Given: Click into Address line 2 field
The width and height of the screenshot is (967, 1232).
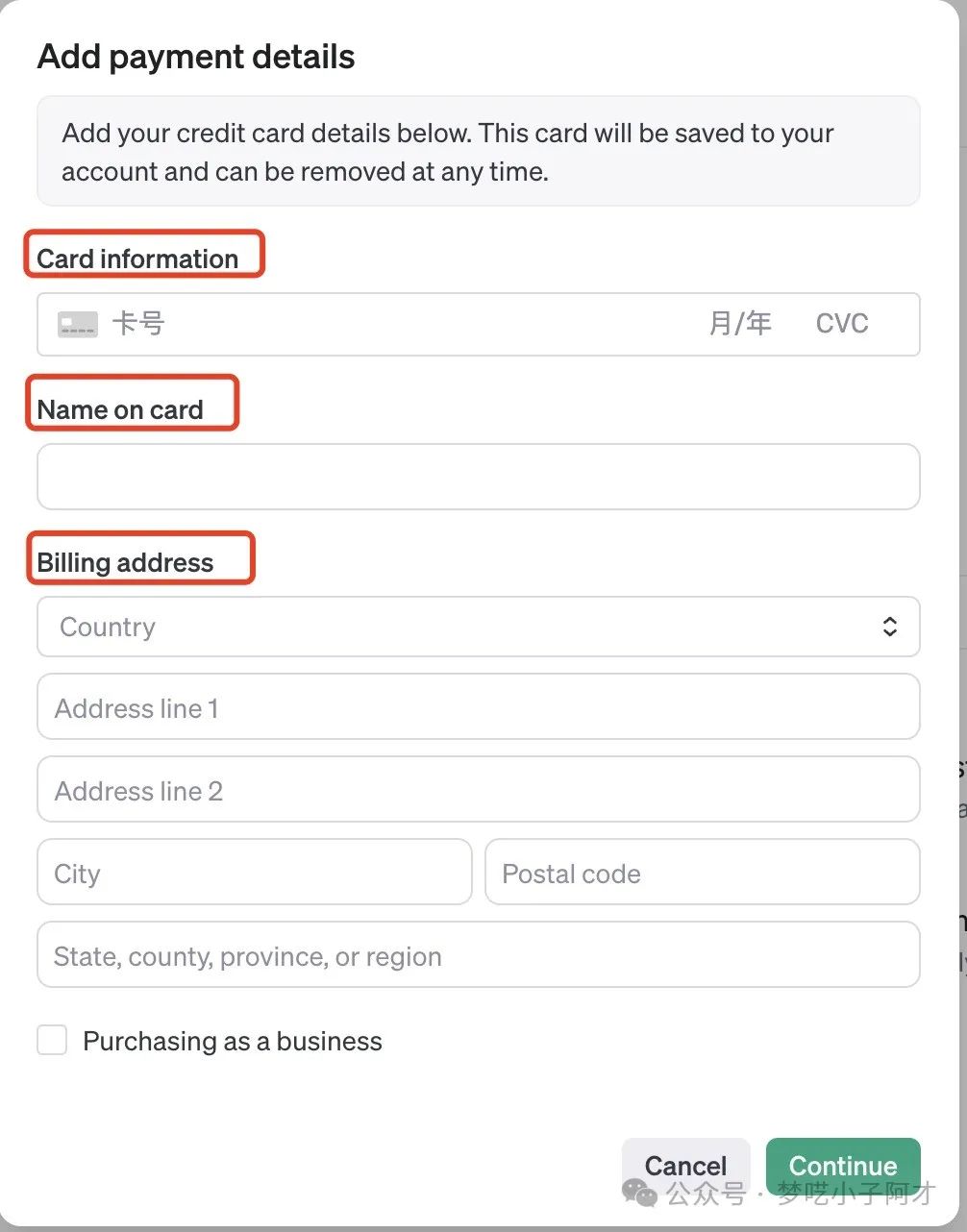Looking at the screenshot, I should (478, 791).
